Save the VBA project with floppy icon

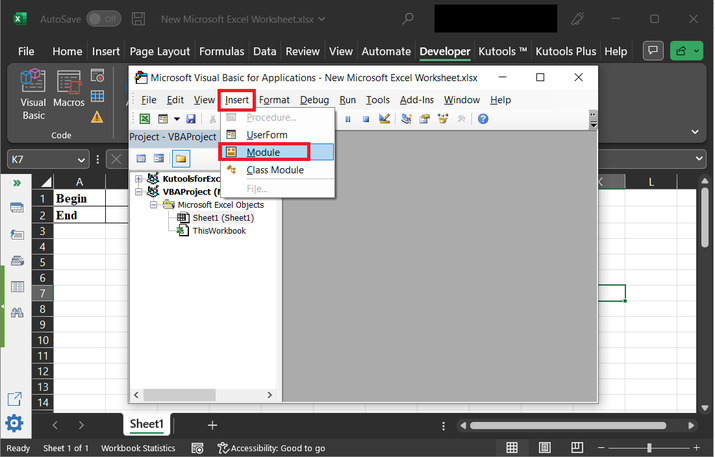tap(191, 119)
